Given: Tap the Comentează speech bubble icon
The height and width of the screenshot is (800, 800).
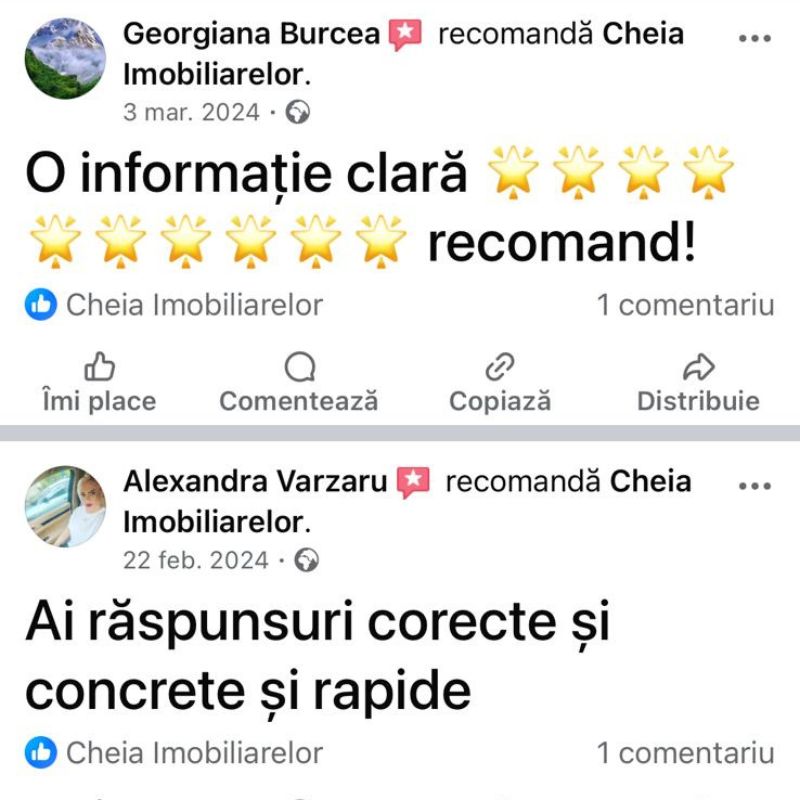Looking at the screenshot, I should pyautogui.click(x=299, y=367).
